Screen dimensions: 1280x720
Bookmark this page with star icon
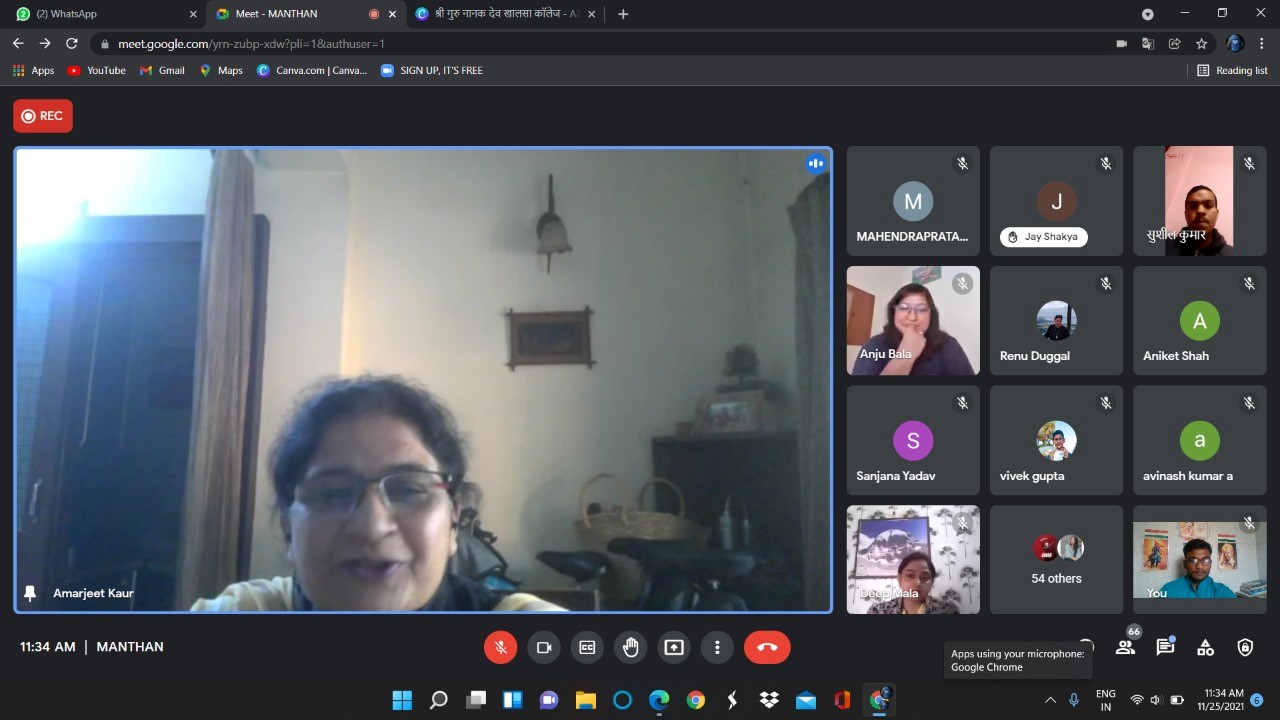point(1202,44)
